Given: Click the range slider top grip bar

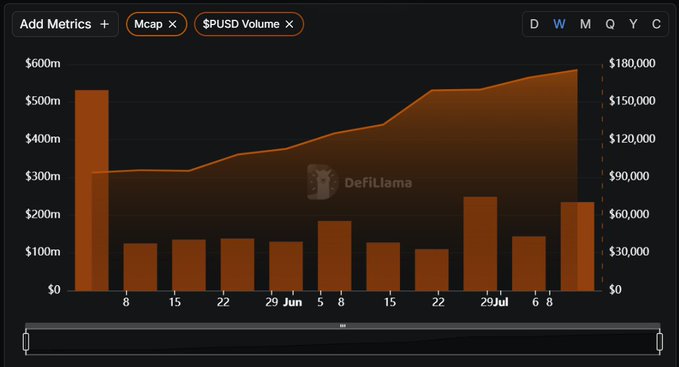Looking at the screenshot, I should pos(343,325).
